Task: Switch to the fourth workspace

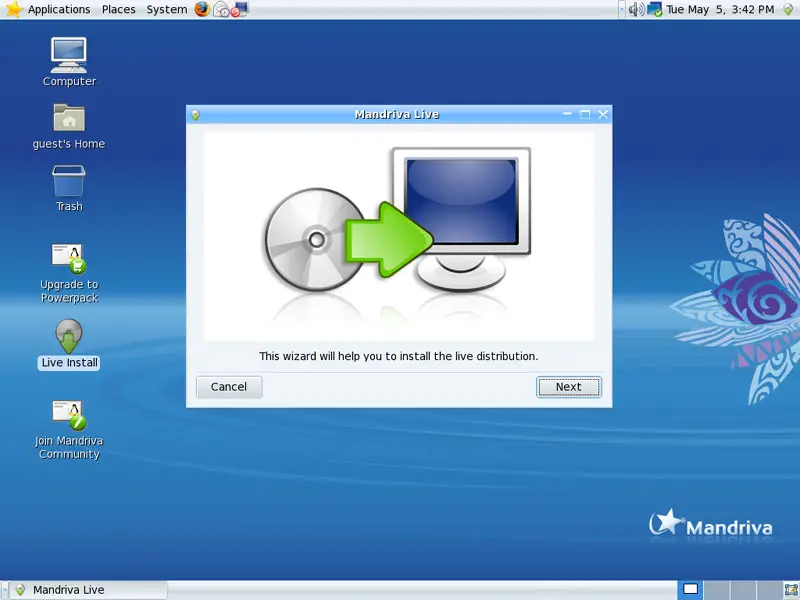Action: [x=769, y=590]
